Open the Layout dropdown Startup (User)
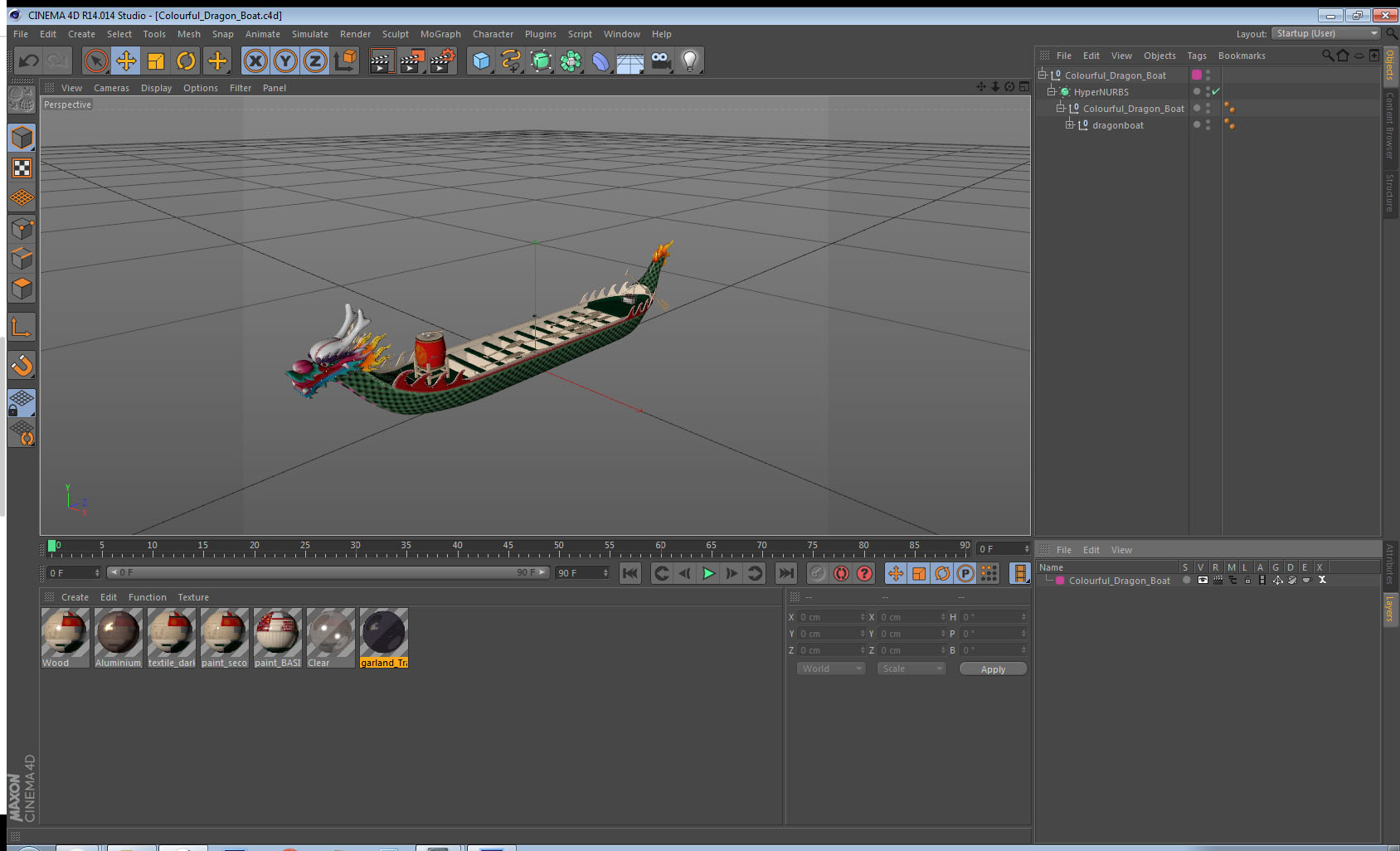This screenshot has height=851, width=1400. click(x=1326, y=33)
